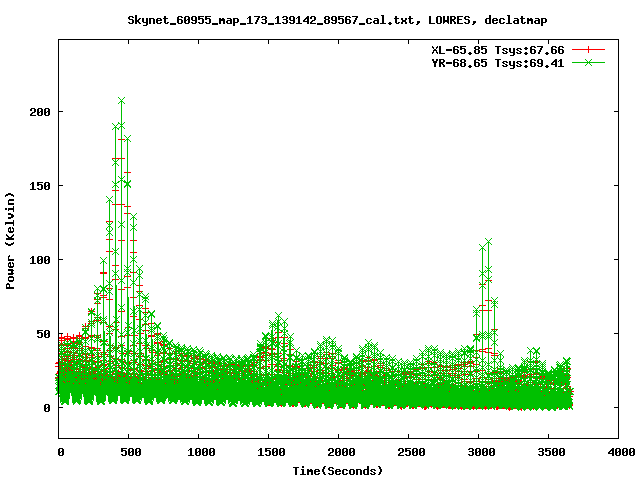Viewport: 640px width, 480px height.
Task: Click the Time(Seconds) x-axis label
Action: coord(337,470)
